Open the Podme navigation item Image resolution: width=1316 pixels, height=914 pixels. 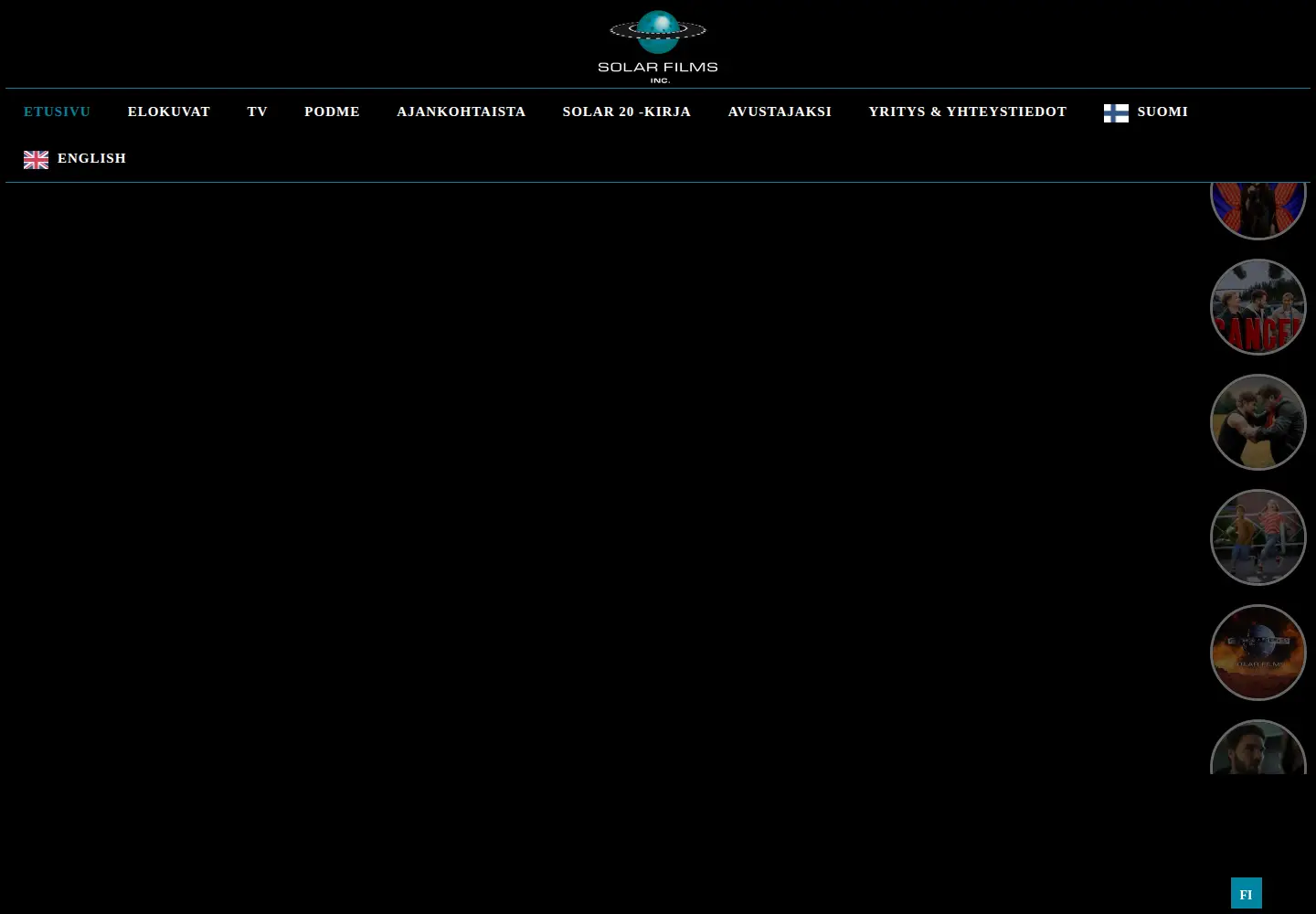click(332, 112)
